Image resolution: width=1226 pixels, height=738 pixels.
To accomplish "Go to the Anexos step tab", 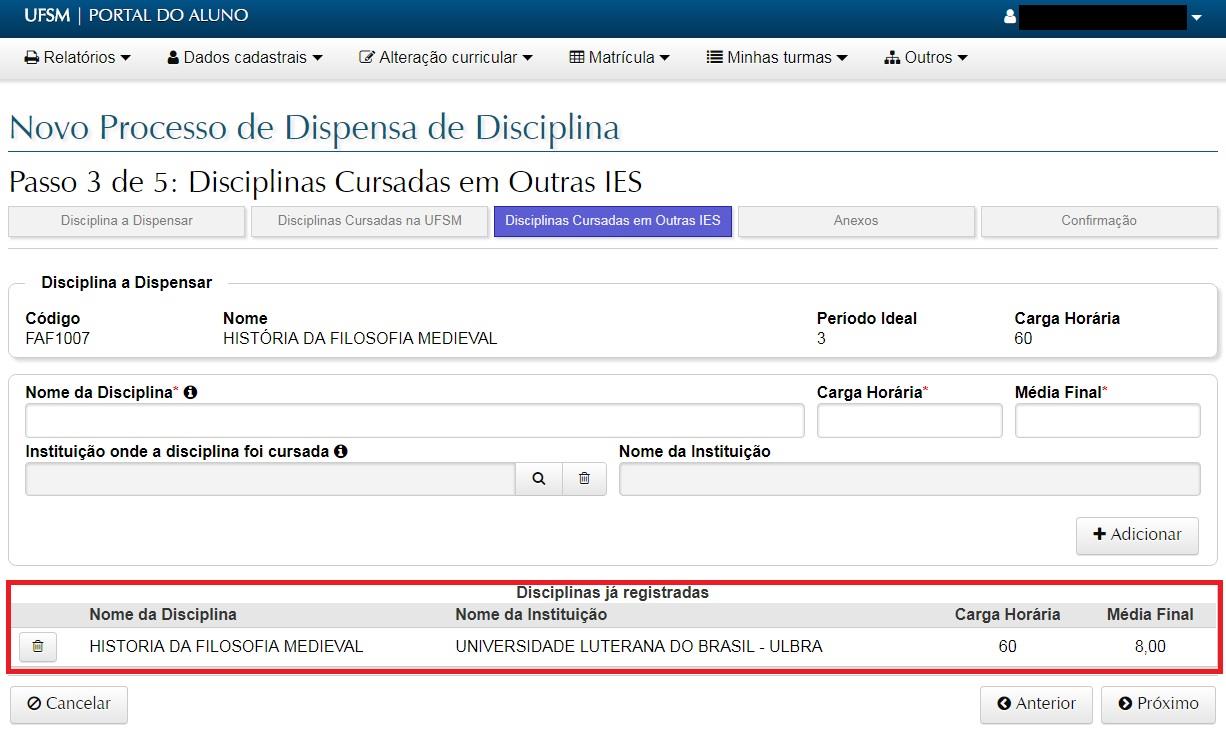I will tap(856, 221).
